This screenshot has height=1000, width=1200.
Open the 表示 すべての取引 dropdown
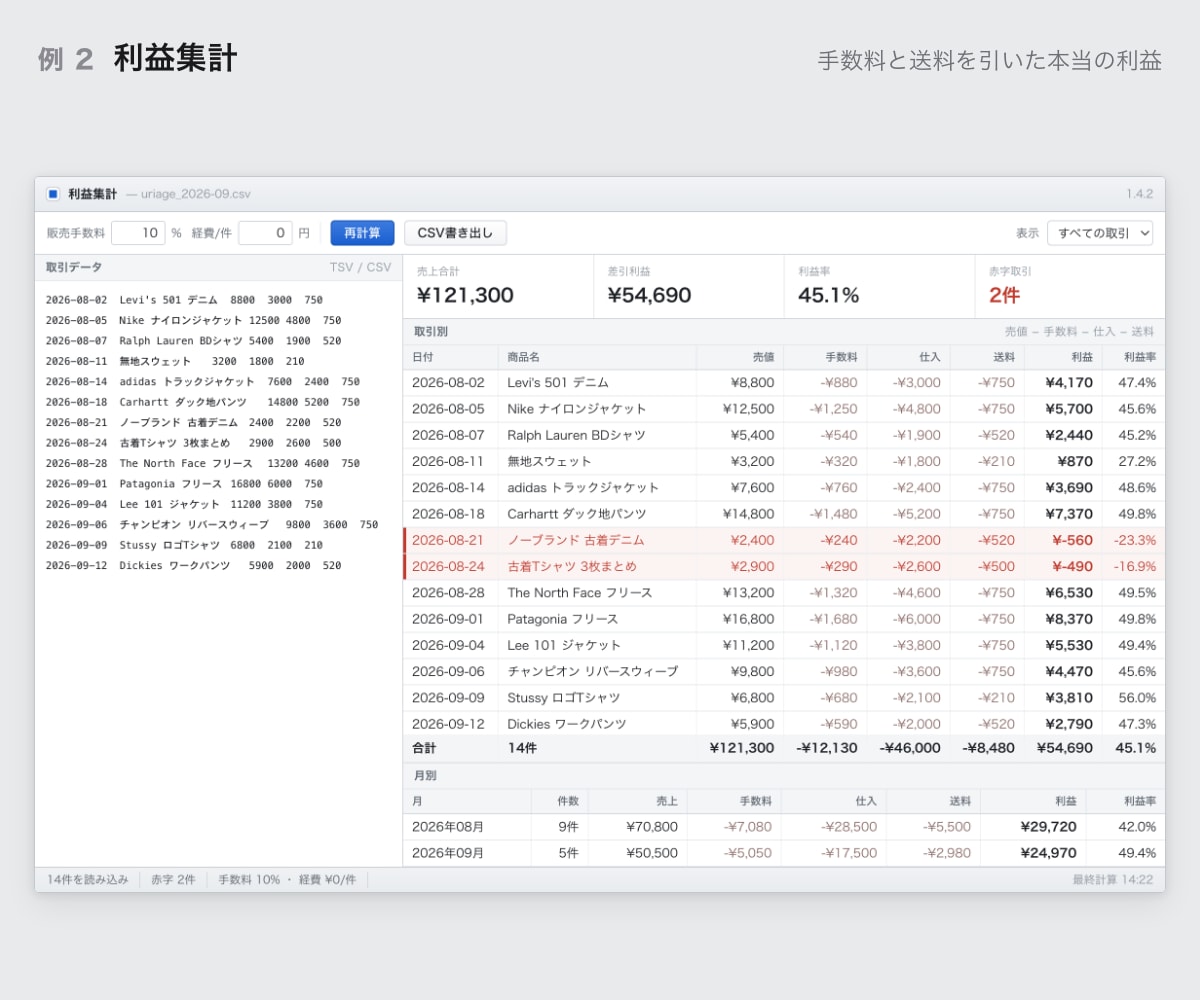click(x=1100, y=233)
